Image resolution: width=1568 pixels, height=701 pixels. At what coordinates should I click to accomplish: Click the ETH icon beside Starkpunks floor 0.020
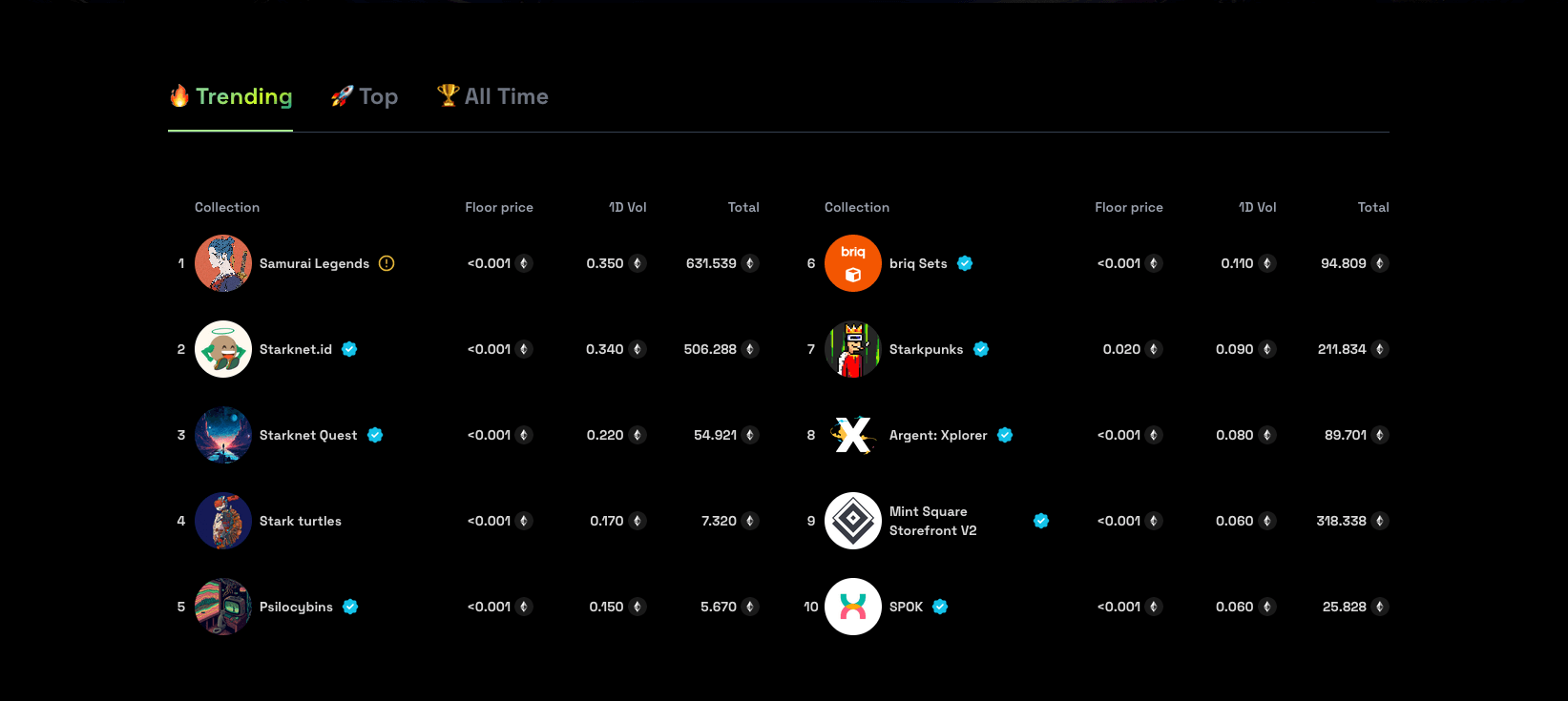(x=1154, y=349)
